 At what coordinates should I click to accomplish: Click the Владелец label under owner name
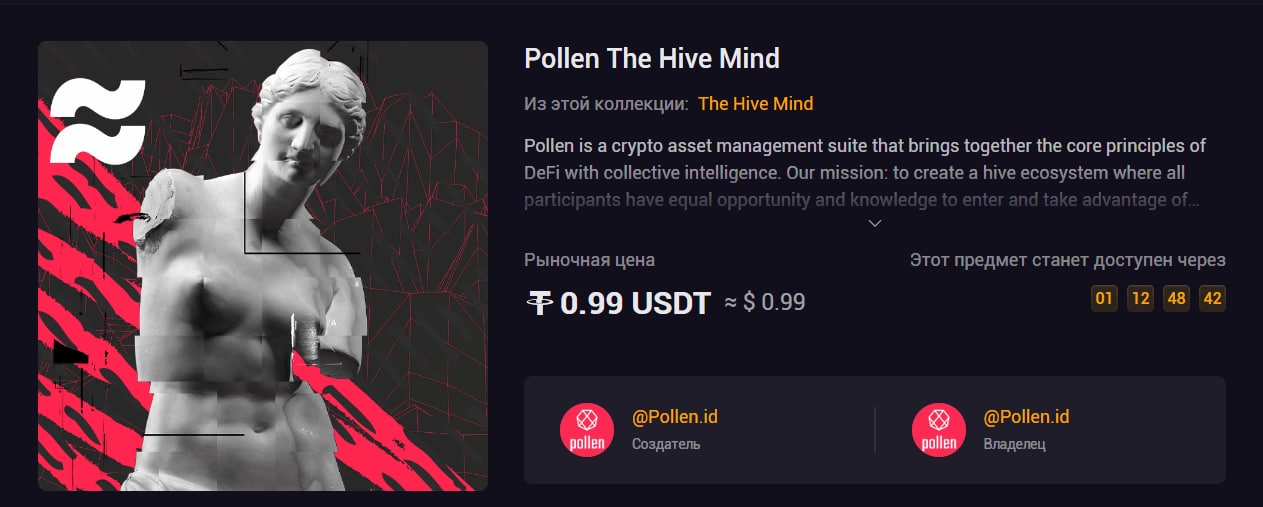(x=1015, y=443)
